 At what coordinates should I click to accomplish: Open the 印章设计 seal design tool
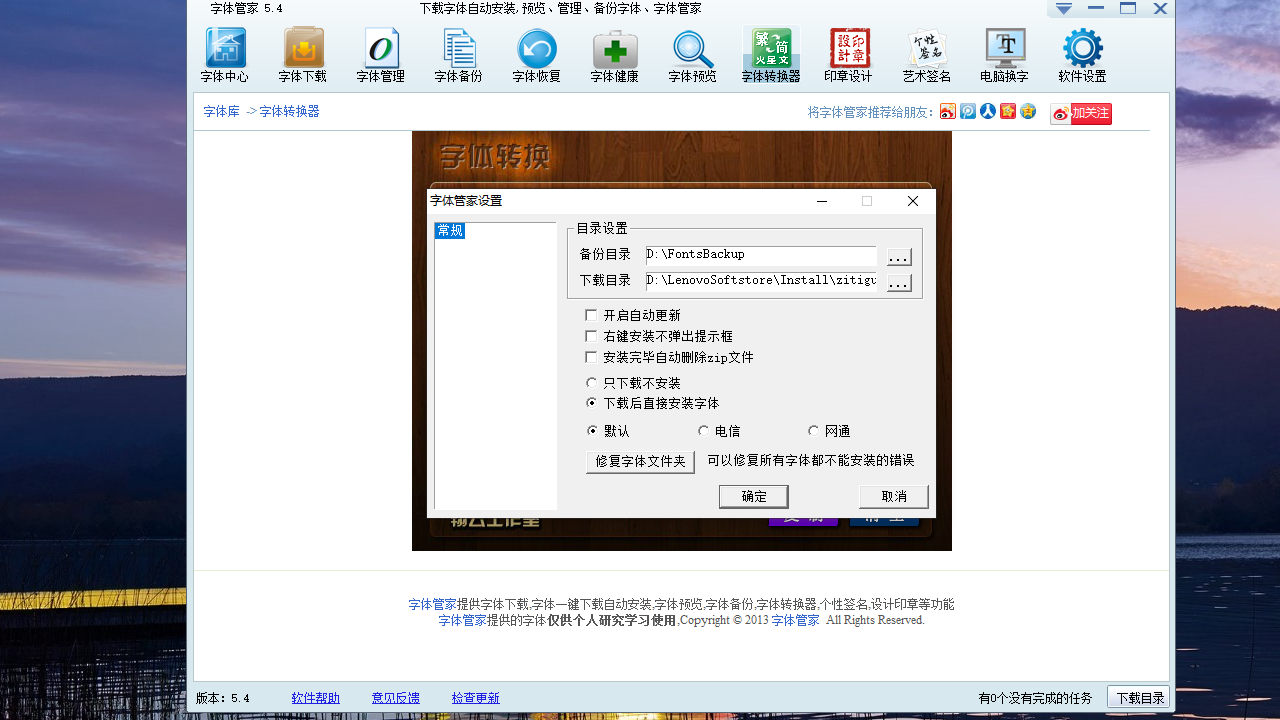point(849,55)
